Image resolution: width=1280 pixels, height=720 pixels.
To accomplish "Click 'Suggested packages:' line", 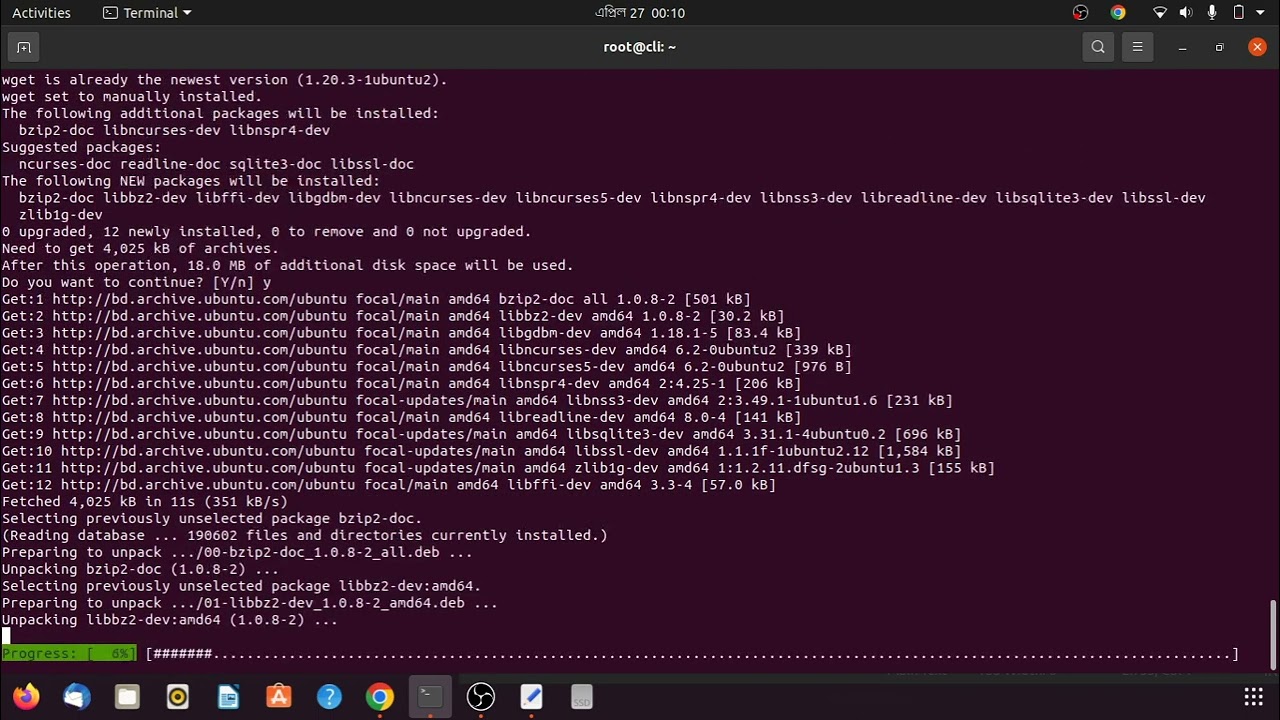I will (81, 147).
